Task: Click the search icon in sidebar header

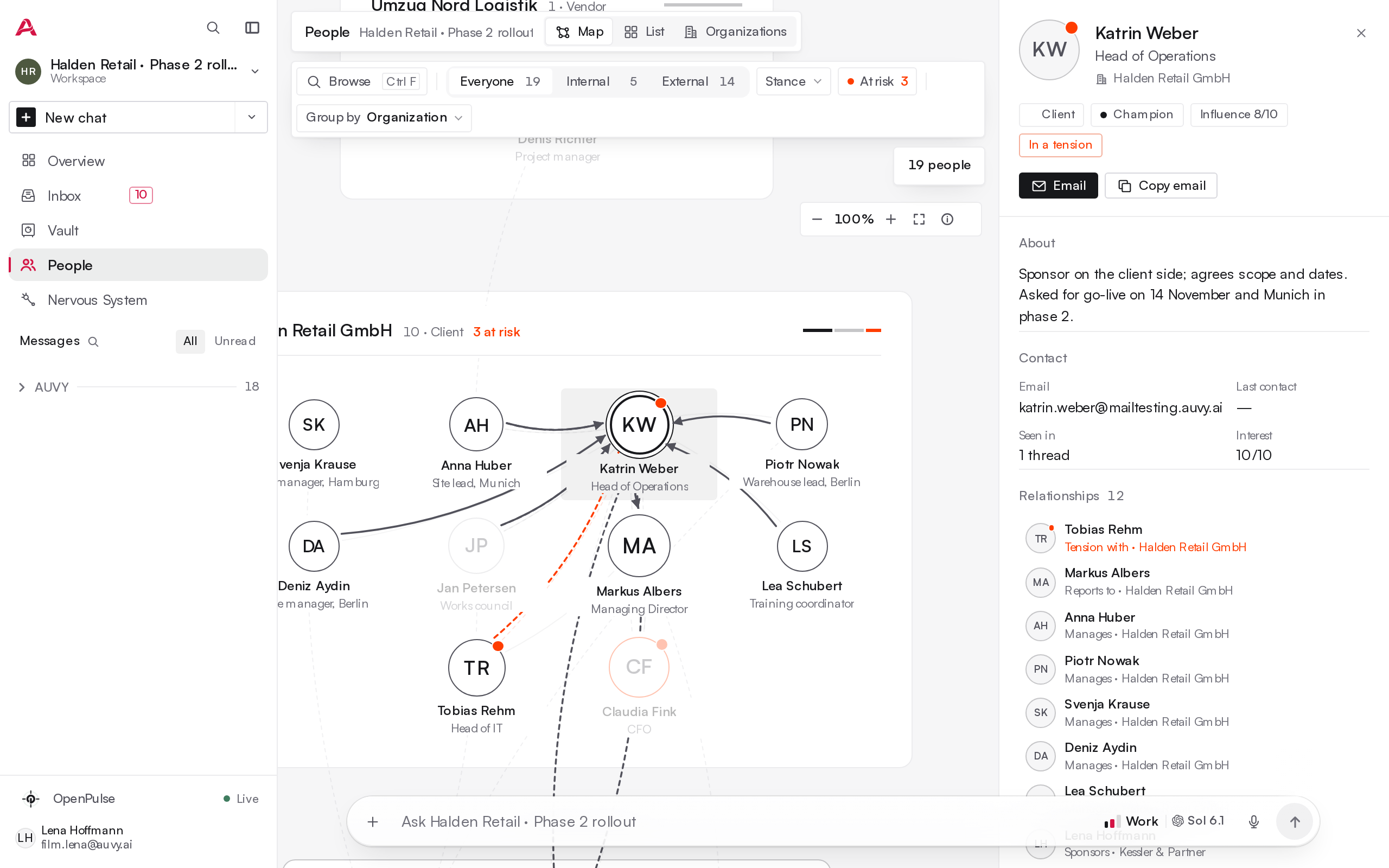Action: (x=213, y=28)
